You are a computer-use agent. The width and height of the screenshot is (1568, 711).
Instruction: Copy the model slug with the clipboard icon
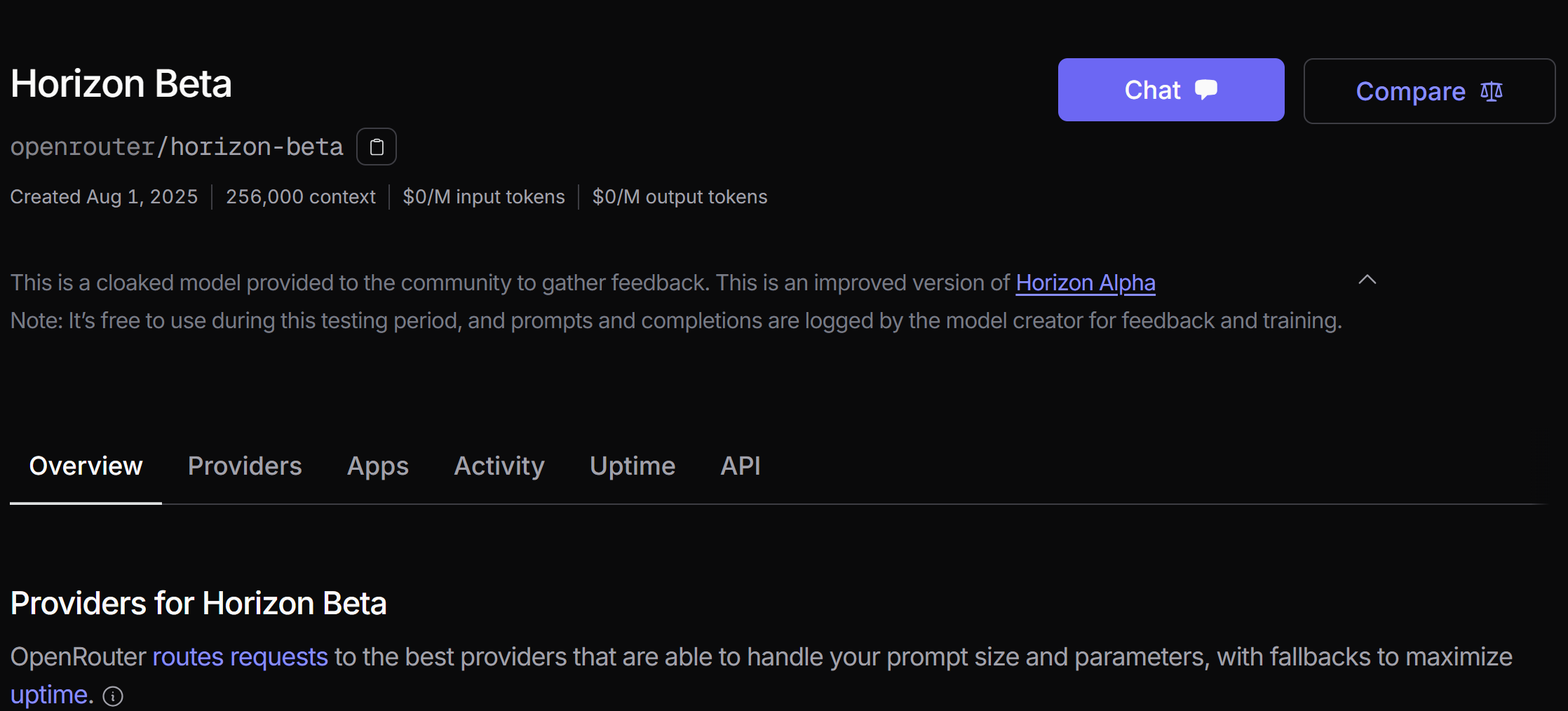coord(377,147)
